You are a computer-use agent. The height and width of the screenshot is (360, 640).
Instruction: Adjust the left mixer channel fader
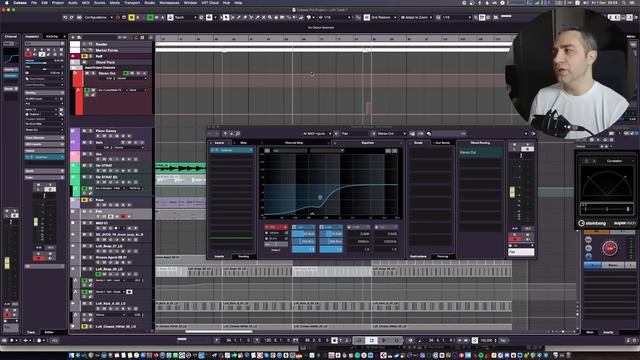click(x=7, y=263)
